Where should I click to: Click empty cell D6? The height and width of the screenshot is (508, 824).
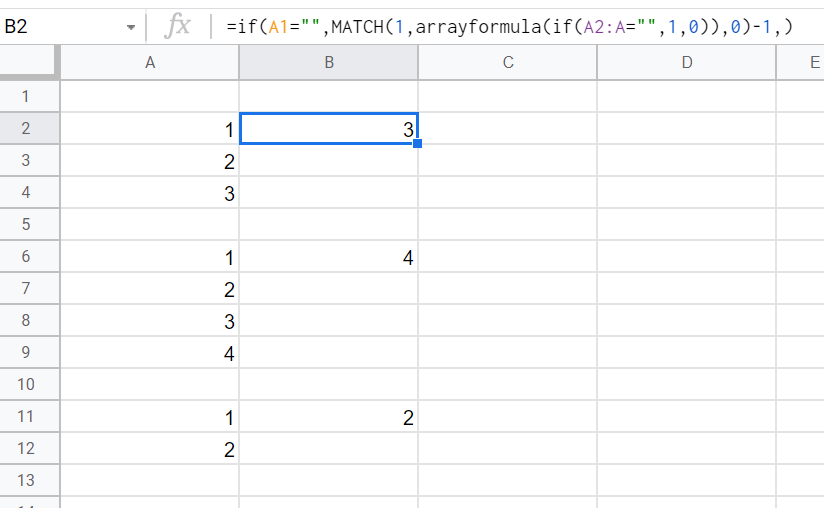coord(687,256)
